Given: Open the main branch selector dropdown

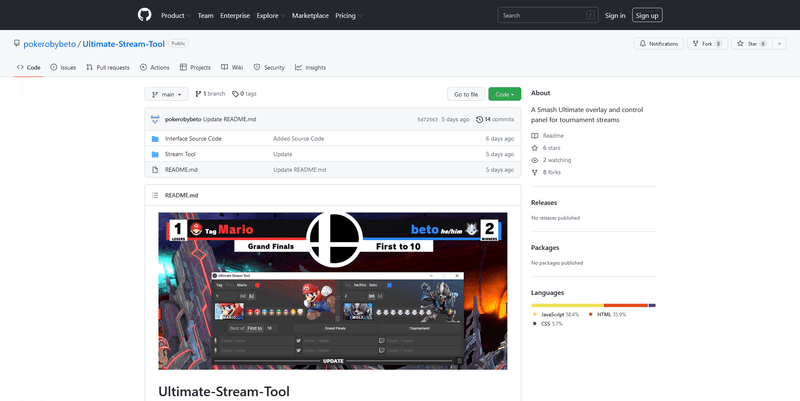Looking at the screenshot, I should tap(166, 94).
